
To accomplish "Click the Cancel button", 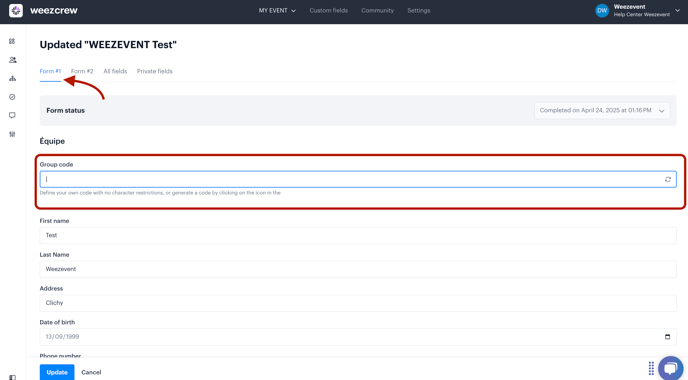I will (x=91, y=372).
